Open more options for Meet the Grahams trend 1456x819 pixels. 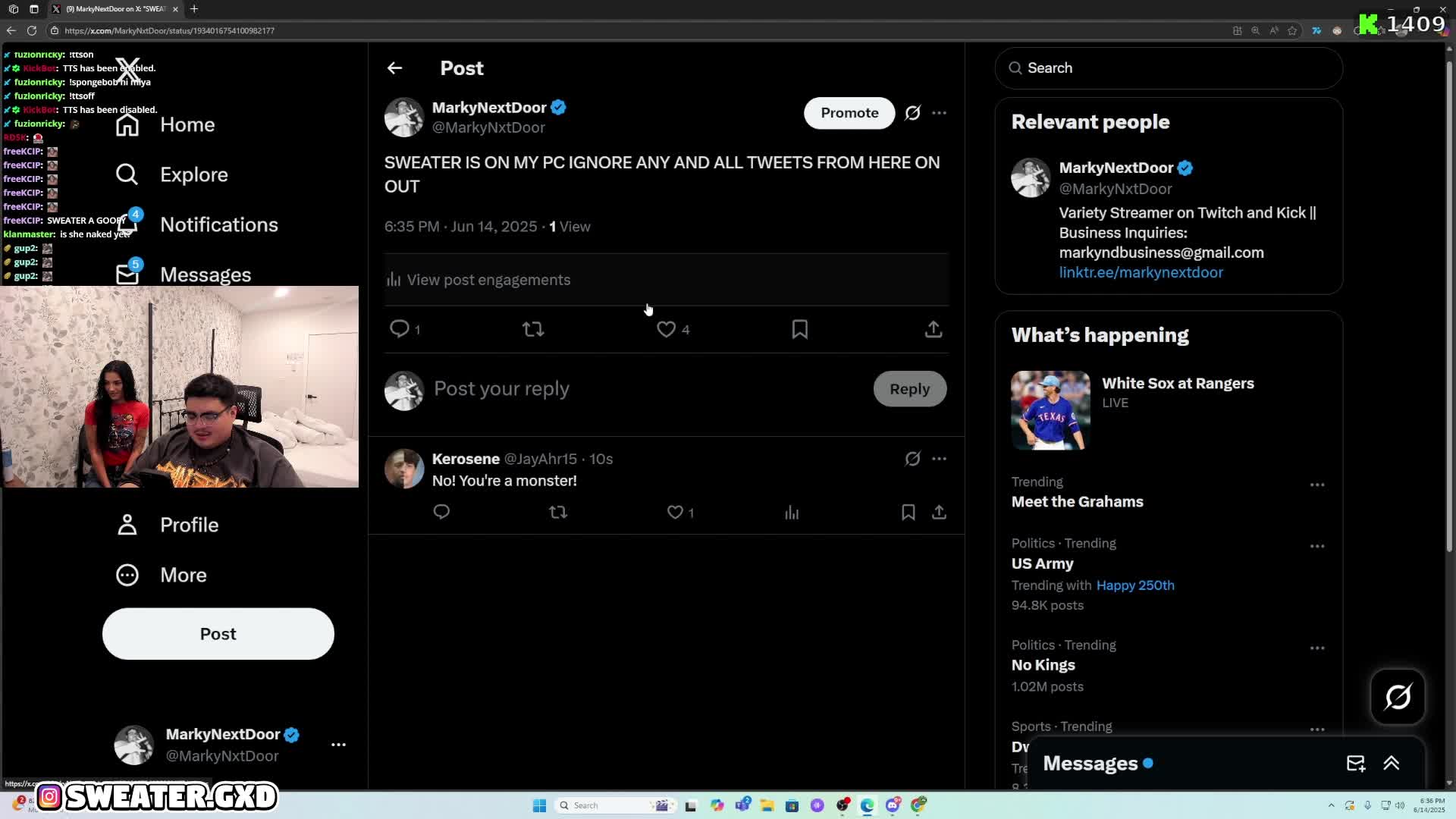(1317, 485)
